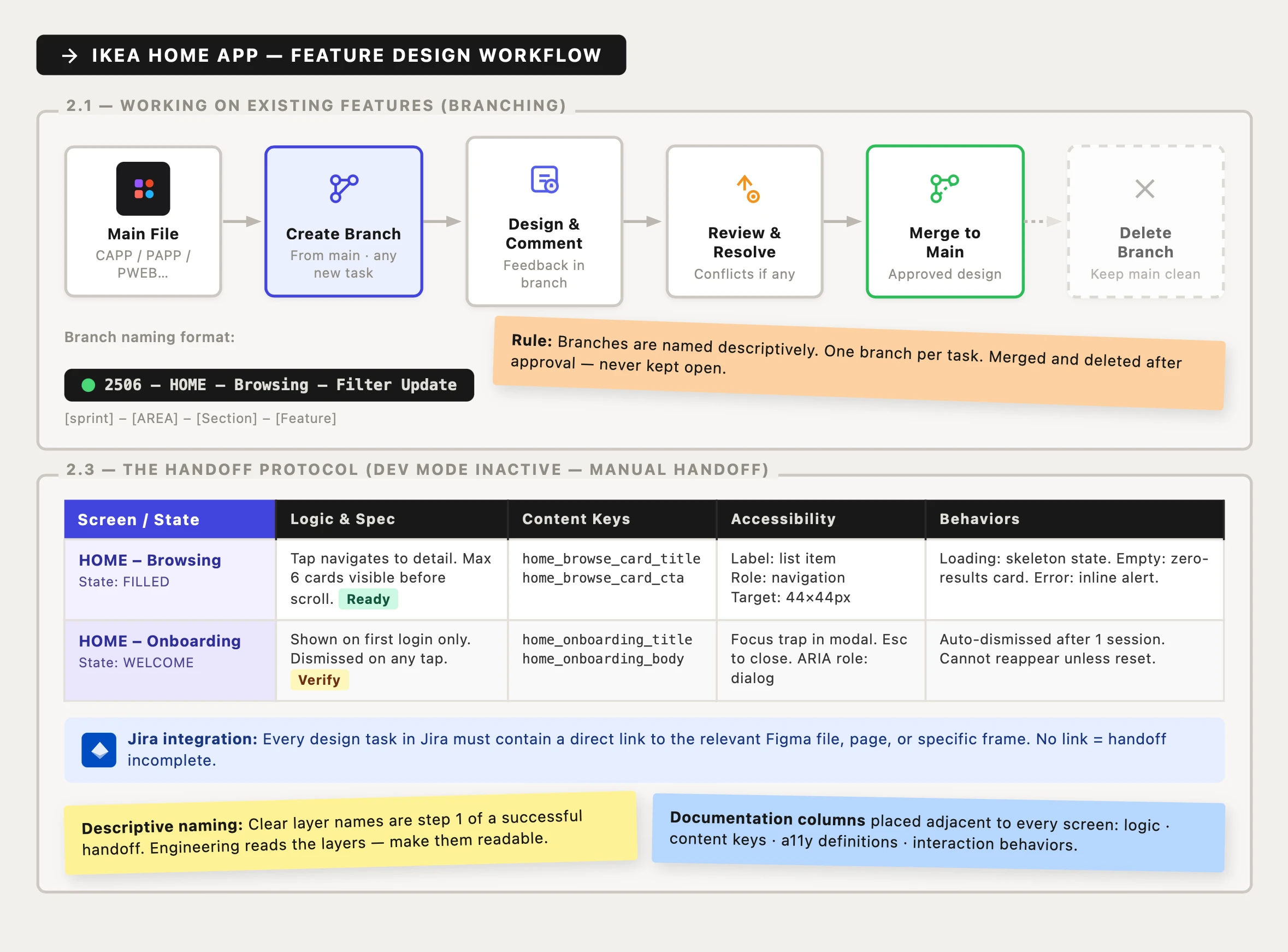The height and width of the screenshot is (952, 1288).
Task: Click the Behaviors column header
Action: pyautogui.click(x=1075, y=519)
